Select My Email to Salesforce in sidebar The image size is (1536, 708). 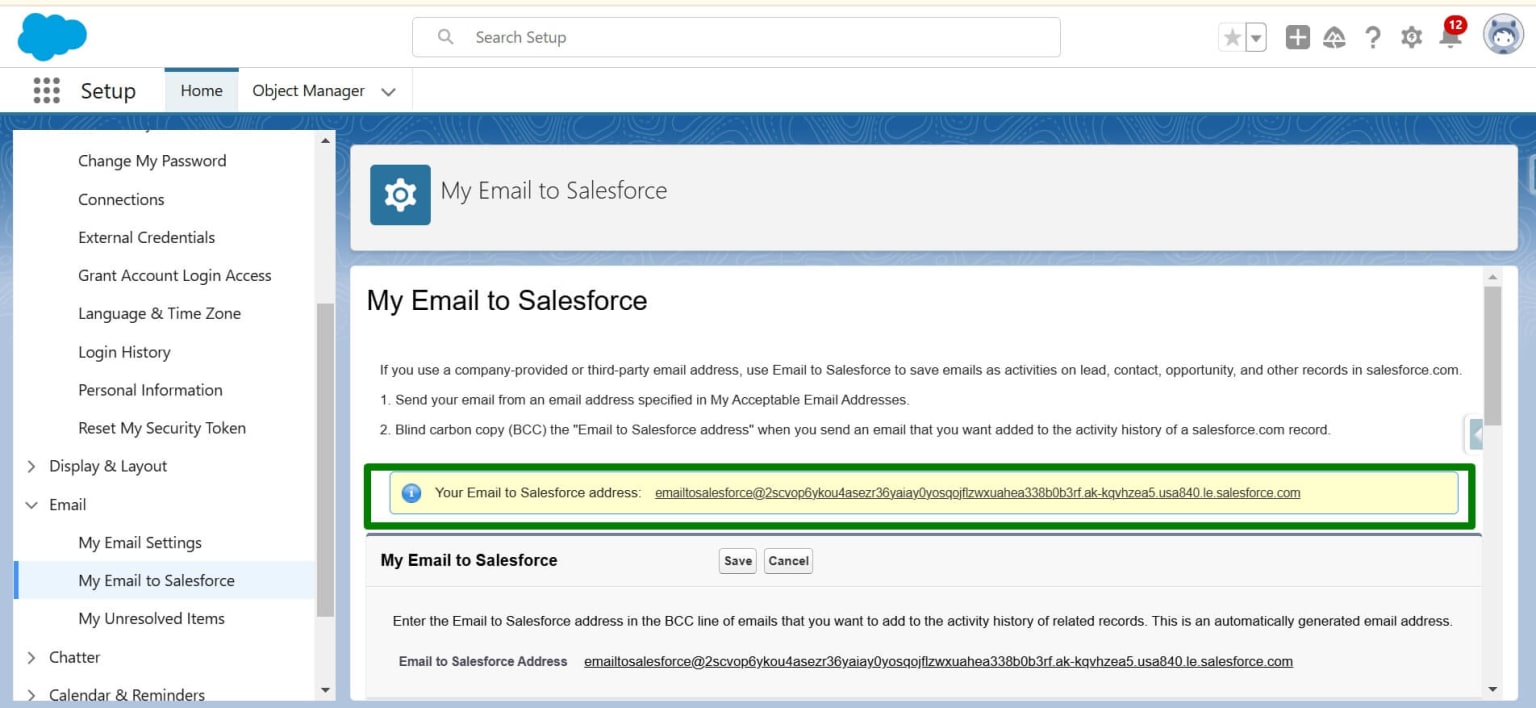click(157, 580)
